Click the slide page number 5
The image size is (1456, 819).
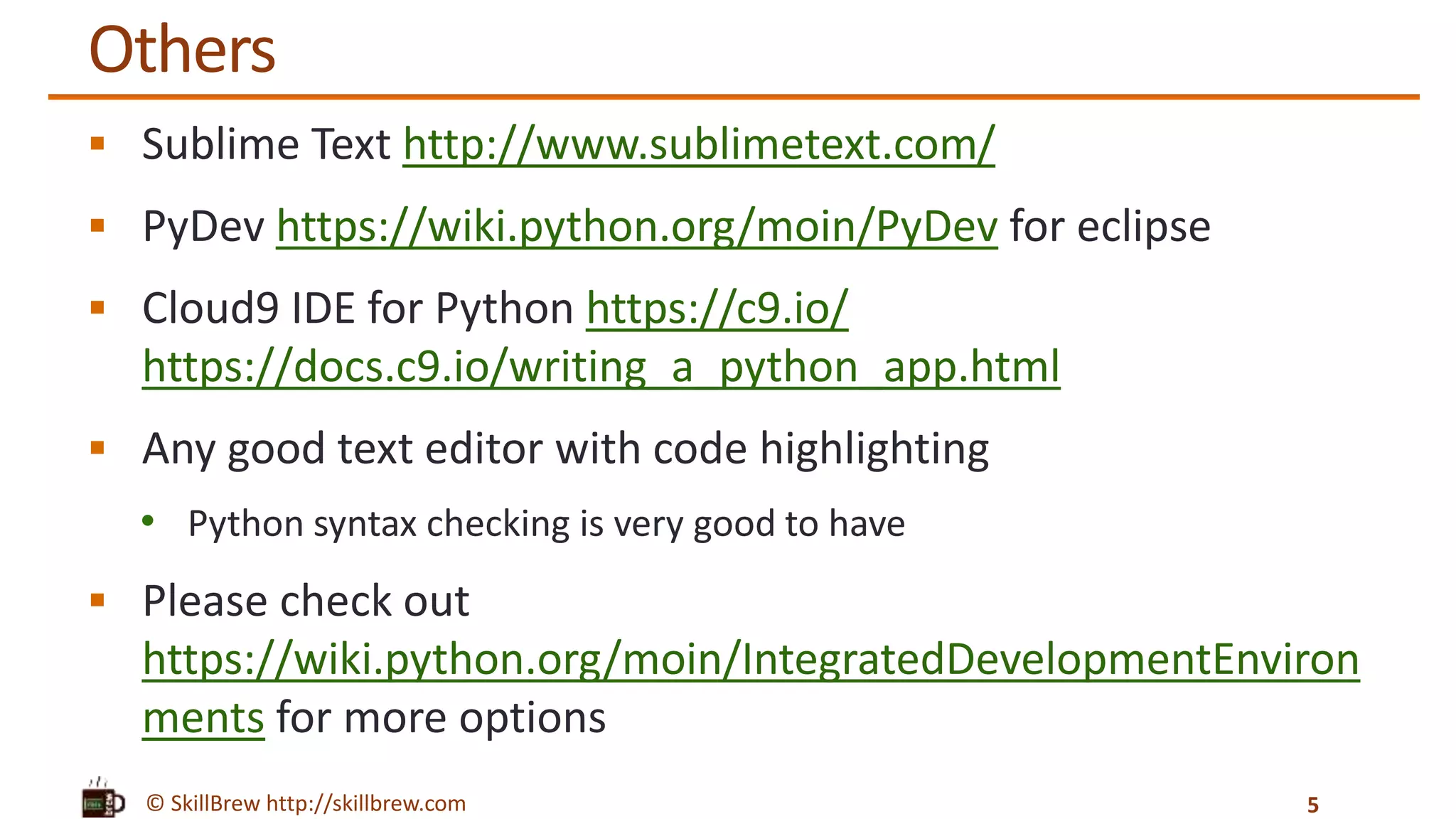(1312, 805)
